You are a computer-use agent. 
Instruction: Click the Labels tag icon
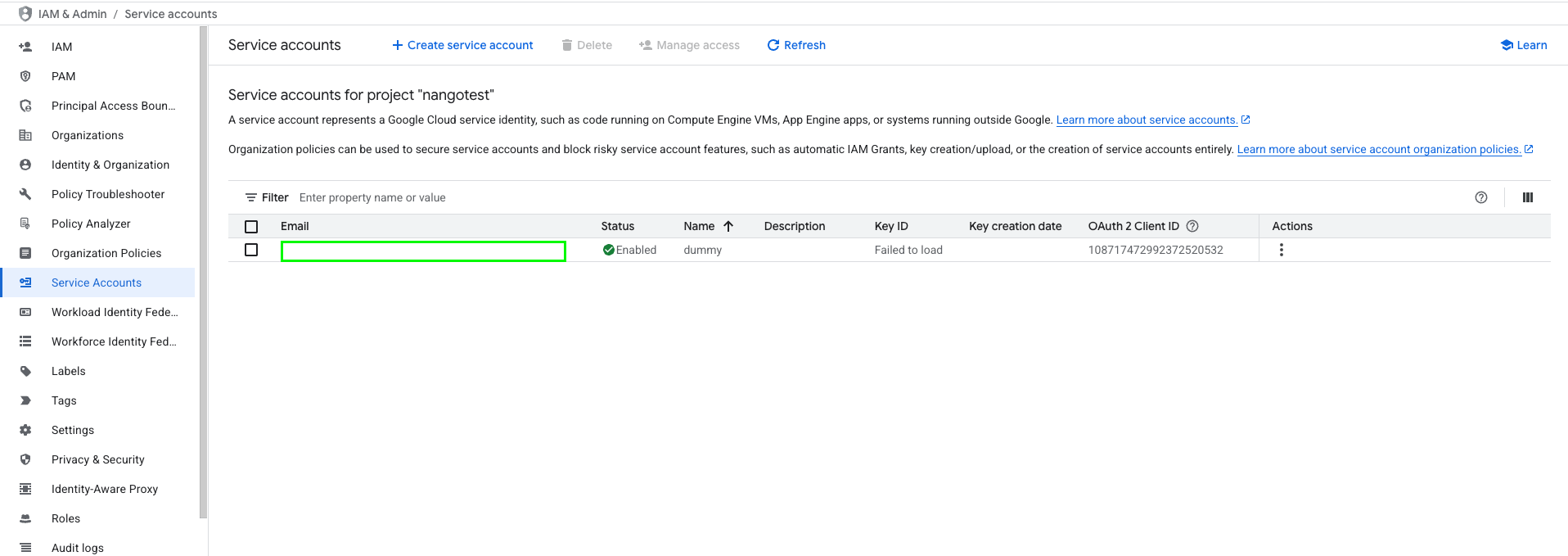coord(25,371)
